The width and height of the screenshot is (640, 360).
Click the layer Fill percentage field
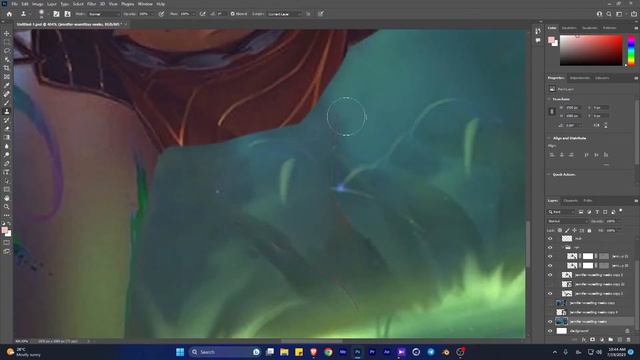click(611, 231)
